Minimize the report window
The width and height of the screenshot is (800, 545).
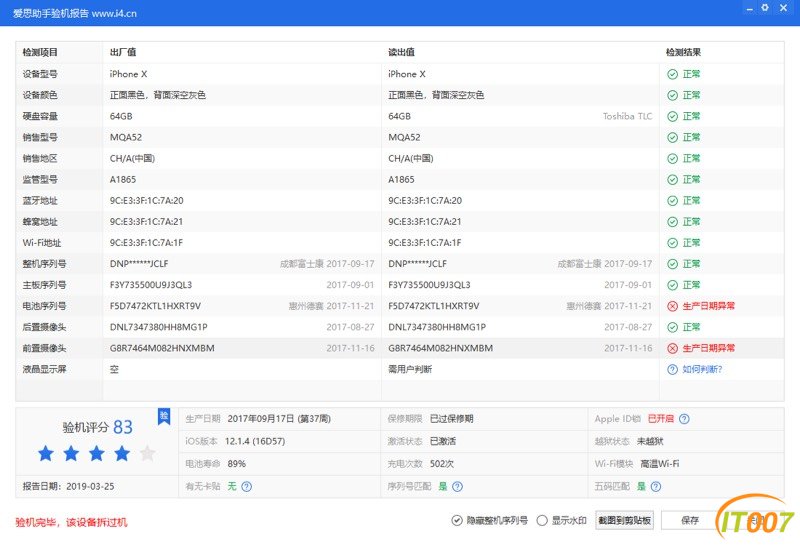pyautogui.click(x=749, y=9)
